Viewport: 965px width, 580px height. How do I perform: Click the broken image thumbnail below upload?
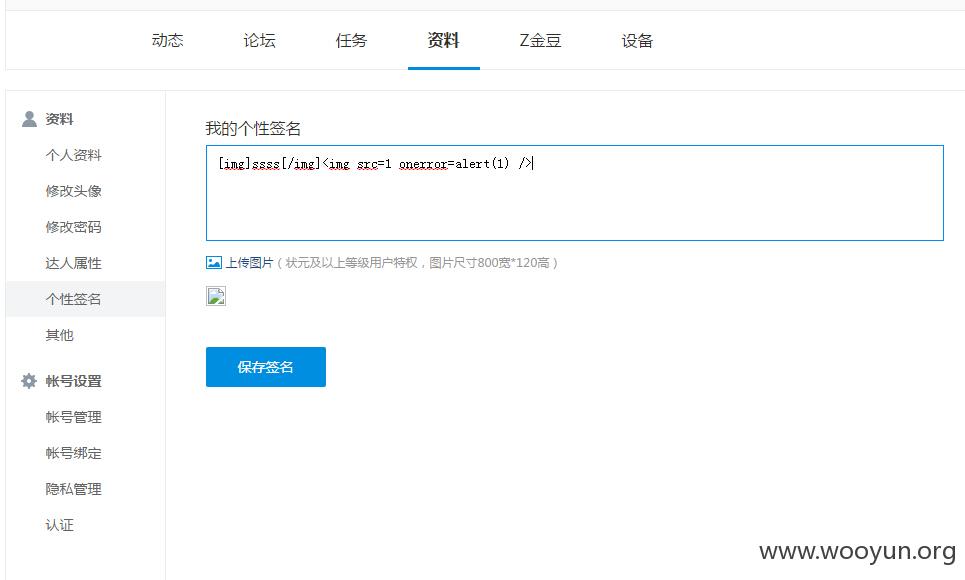(x=216, y=296)
